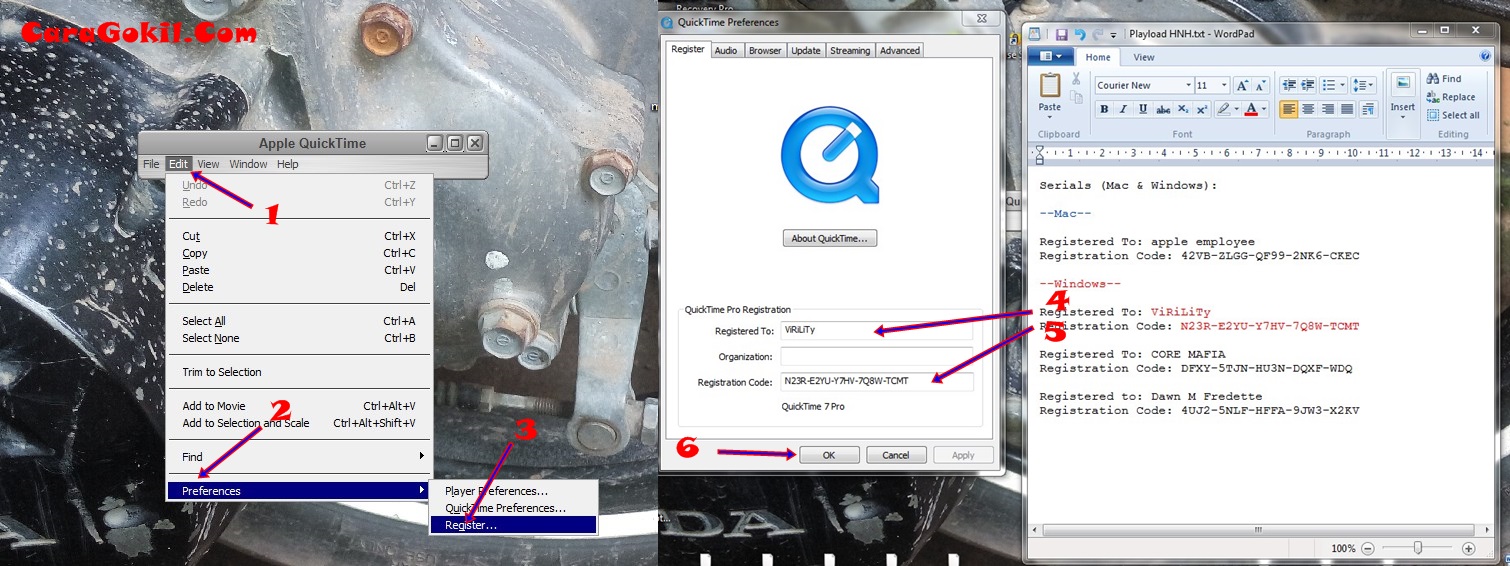Image resolution: width=1510 pixels, height=566 pixels.
Task: Click the Paste clipboard icon in WordPad
Action: pyautogui.click(x=1050, y=85)
